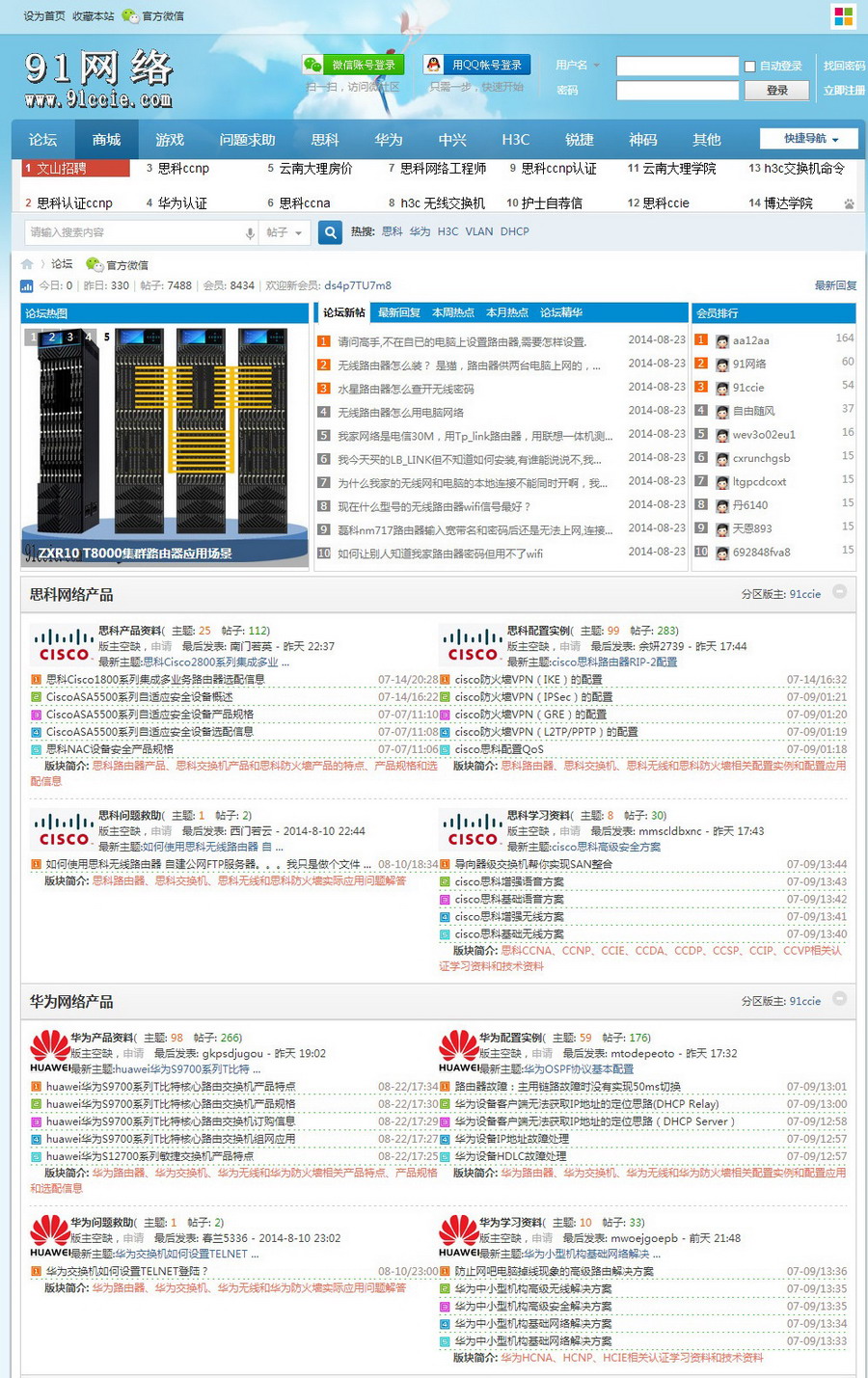The height and width of the screenshot is (1378, 868).
Task: Click the Cisco logo of 思科配置实例
Action: pyautogui.click(x=473, y=645)
